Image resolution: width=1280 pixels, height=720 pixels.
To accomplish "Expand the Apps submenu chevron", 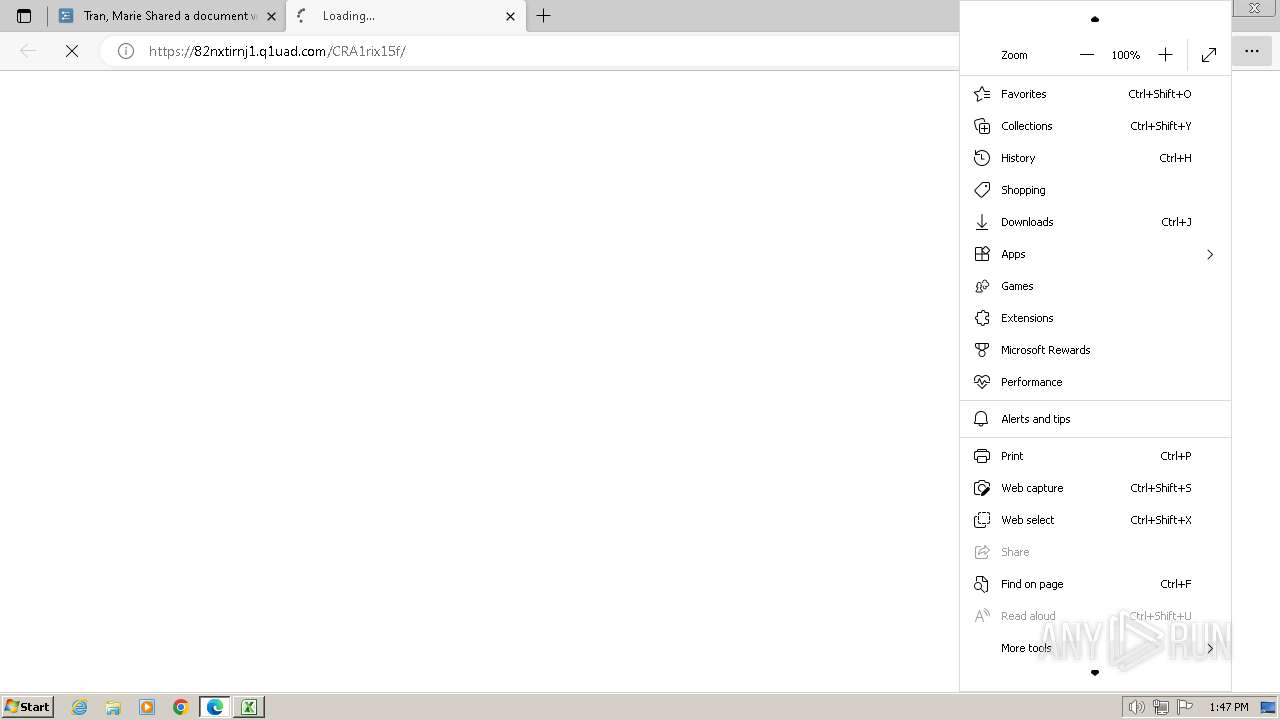I will point(1210,254).
